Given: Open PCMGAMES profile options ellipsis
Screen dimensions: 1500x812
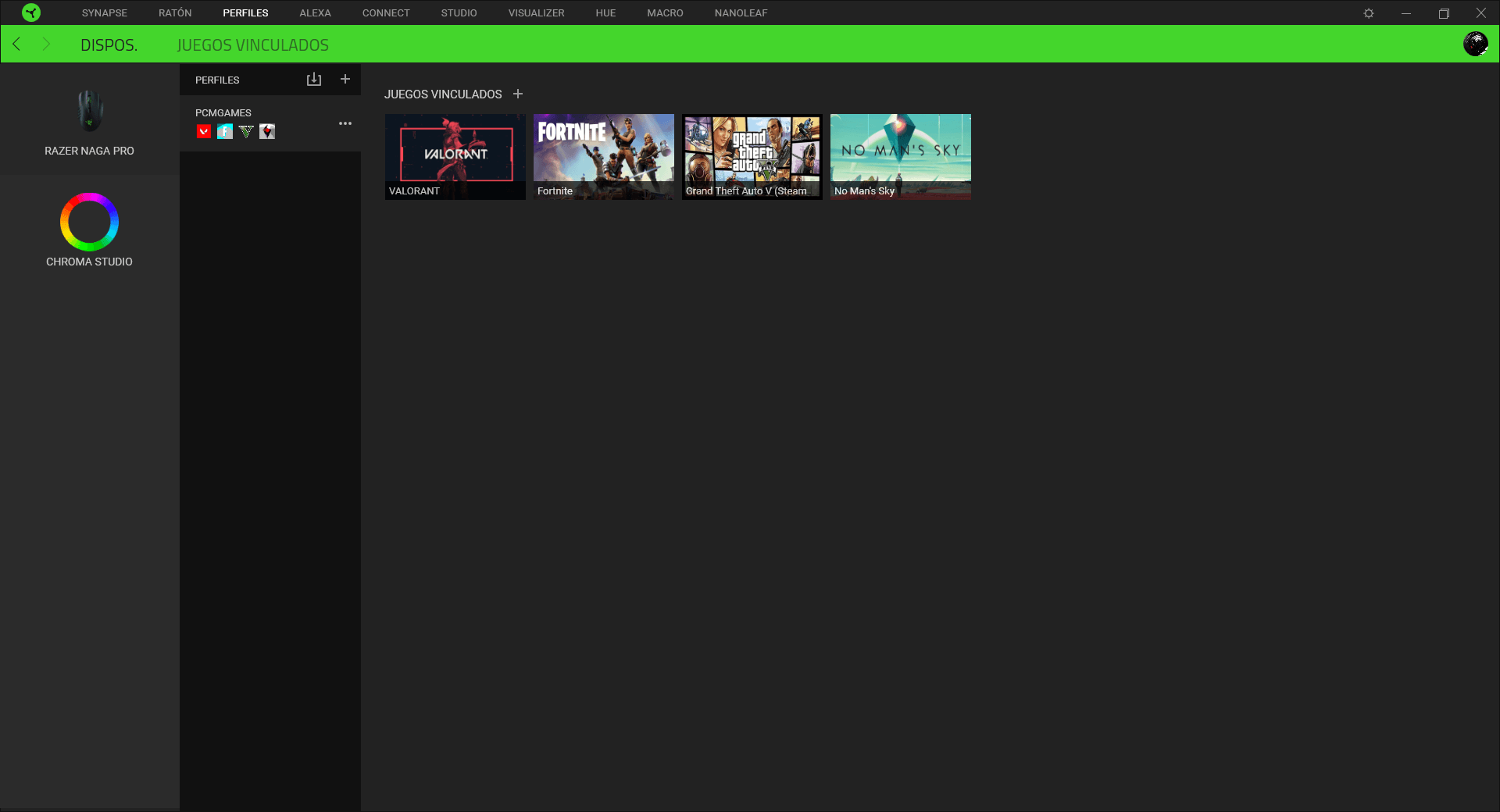Looking at the screenshot, I should coord(345,123).
